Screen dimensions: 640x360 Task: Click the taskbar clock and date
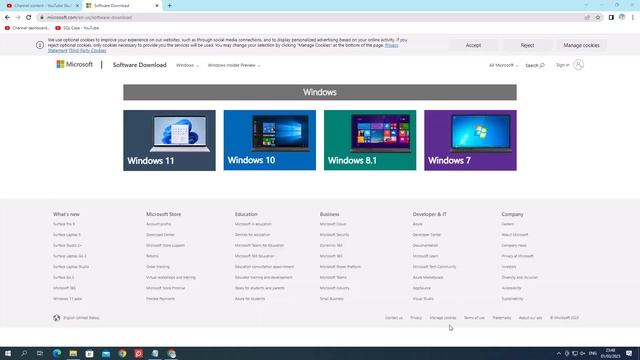pyautogui.click(x=610, y=353)
